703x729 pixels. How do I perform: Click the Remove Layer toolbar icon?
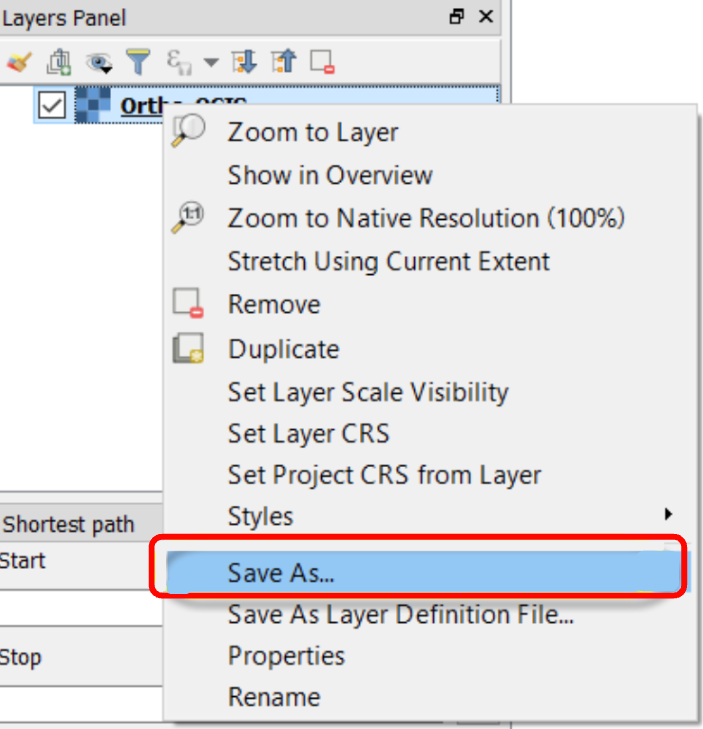click(x=322, y=63)
